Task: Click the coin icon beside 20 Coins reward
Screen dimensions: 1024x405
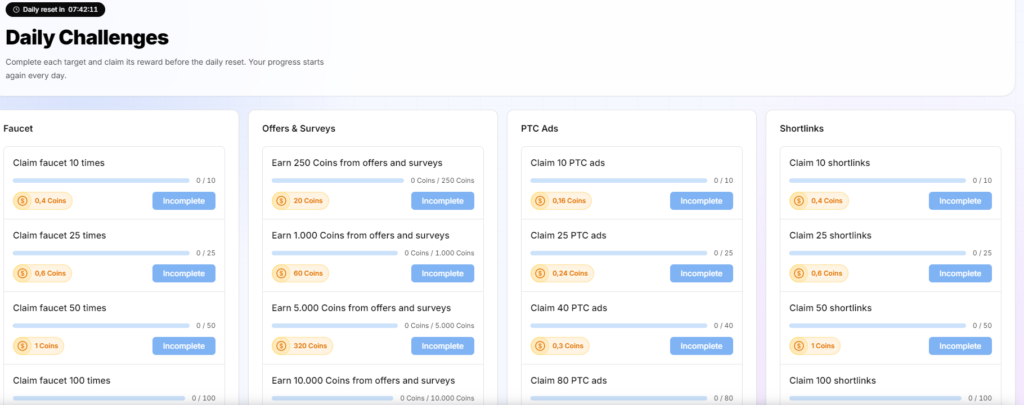Action: point(281,201)
